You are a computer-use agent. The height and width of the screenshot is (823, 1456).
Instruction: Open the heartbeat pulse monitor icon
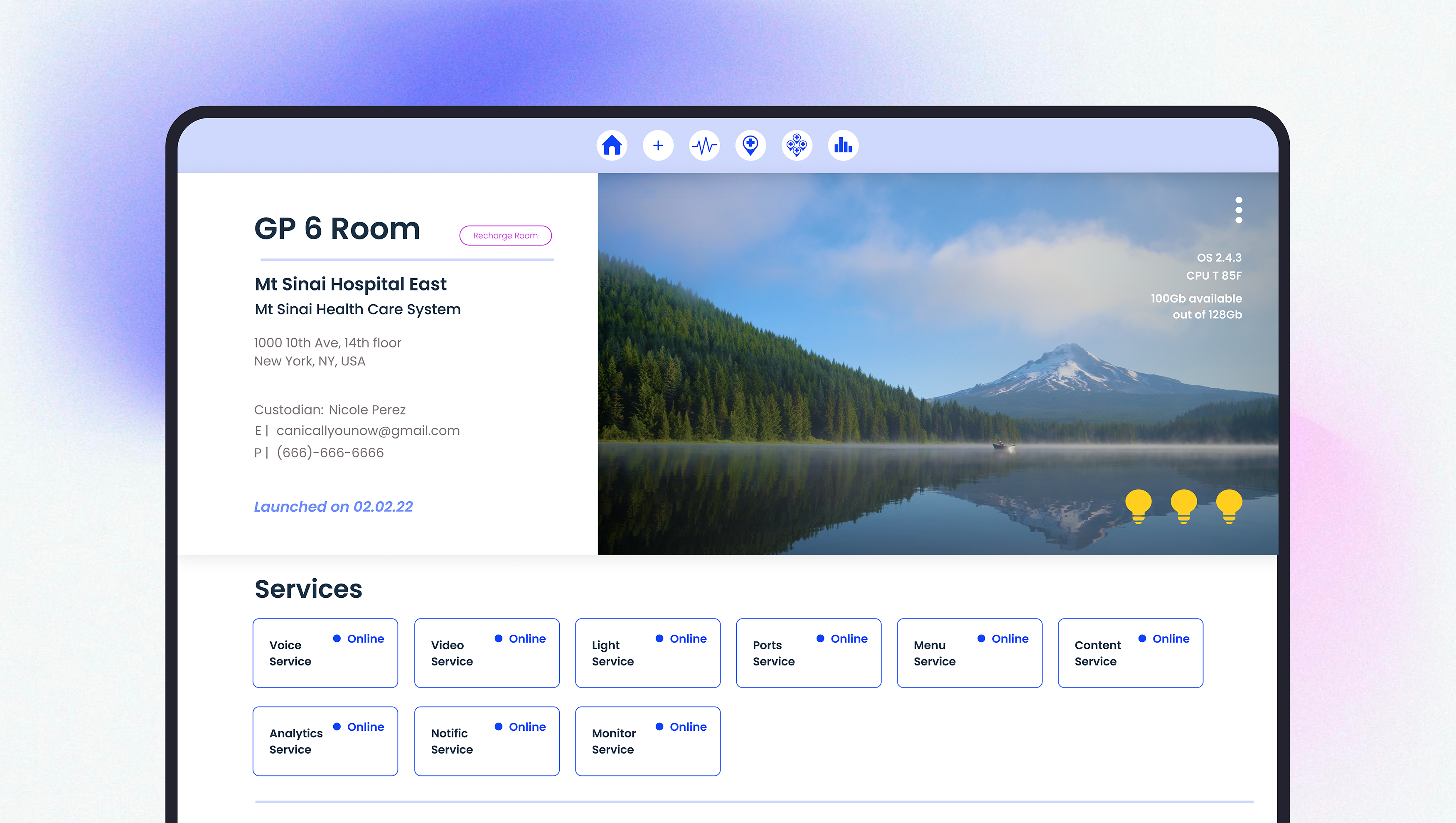[x=704, y=146]
